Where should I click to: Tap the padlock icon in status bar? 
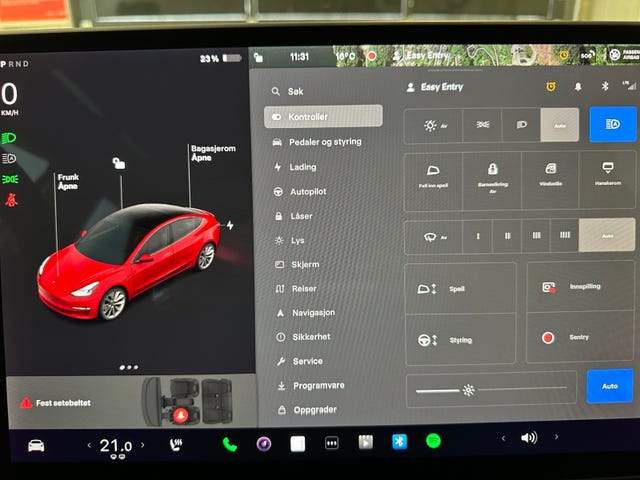coord(258,58)
